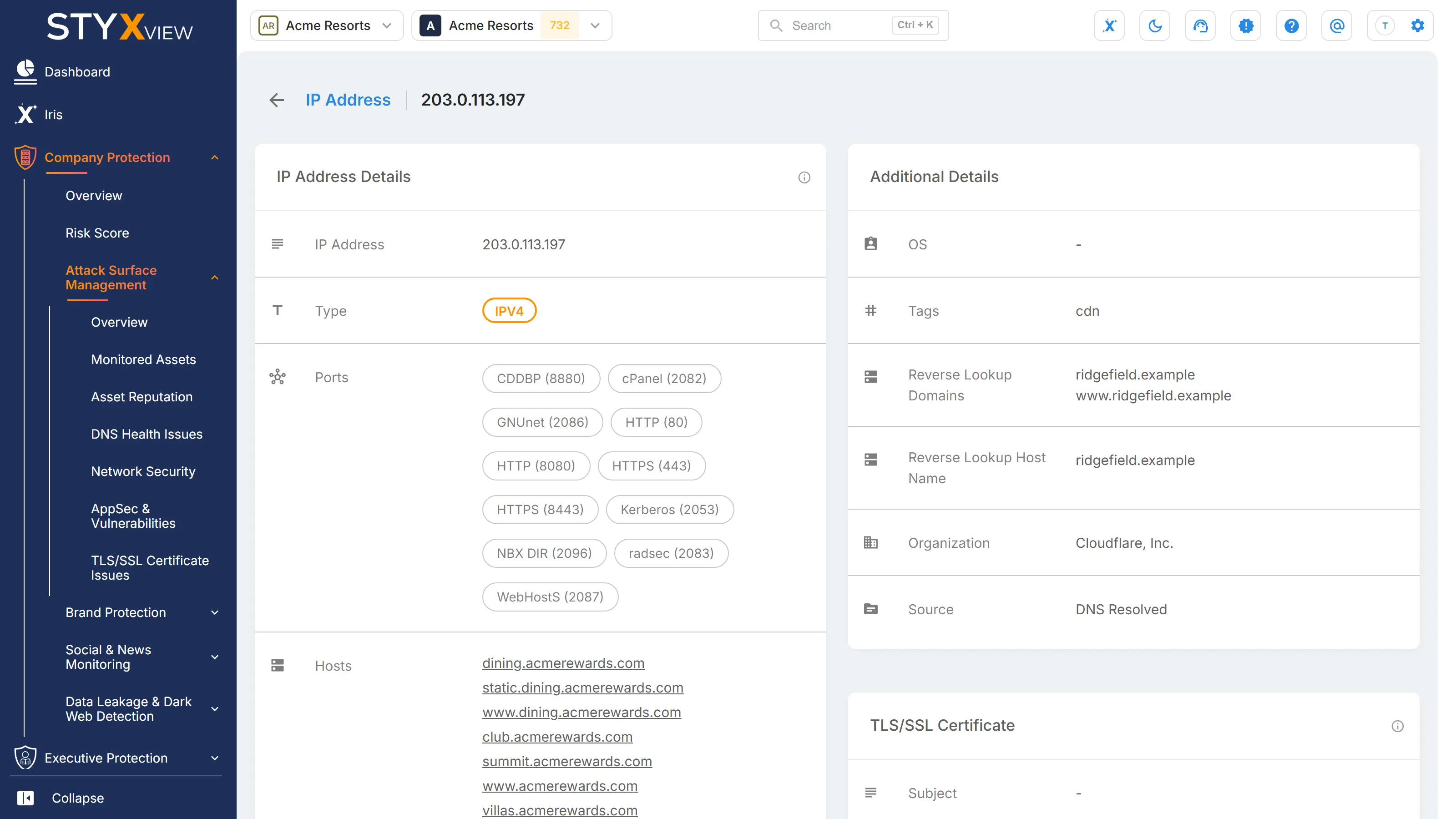The image size is (1456, 819).
Task: Click the Company Protection shield icon
Action: [25, 157]
